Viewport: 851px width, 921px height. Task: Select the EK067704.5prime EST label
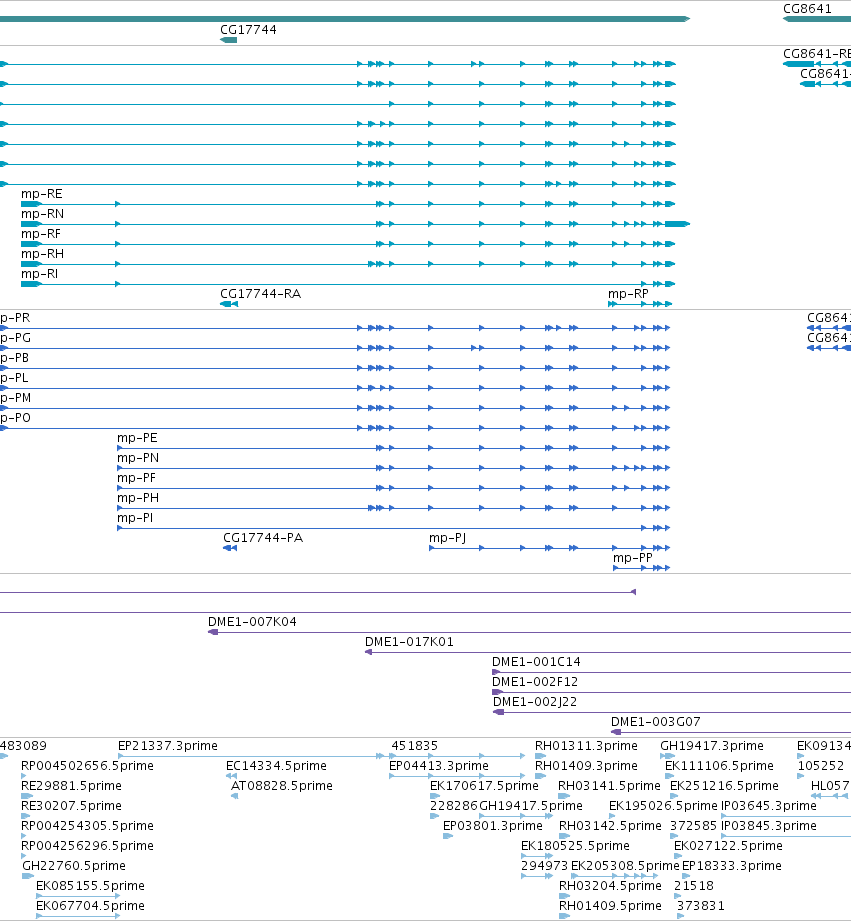click(x=90, y=905)
